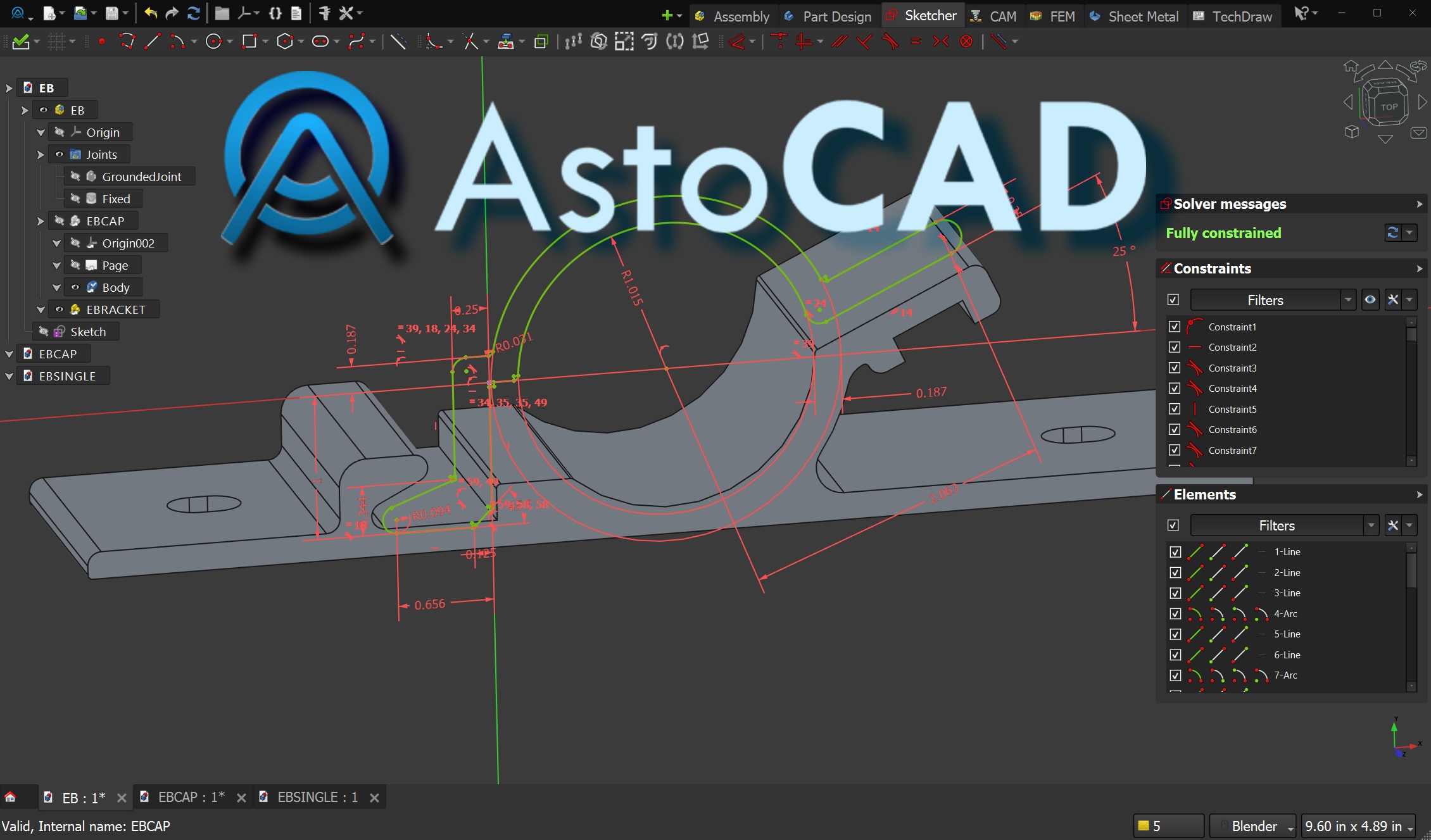Click the block constraint icon
The height and width of the screenshot is (840, 1431).
[x=966, y=42]
